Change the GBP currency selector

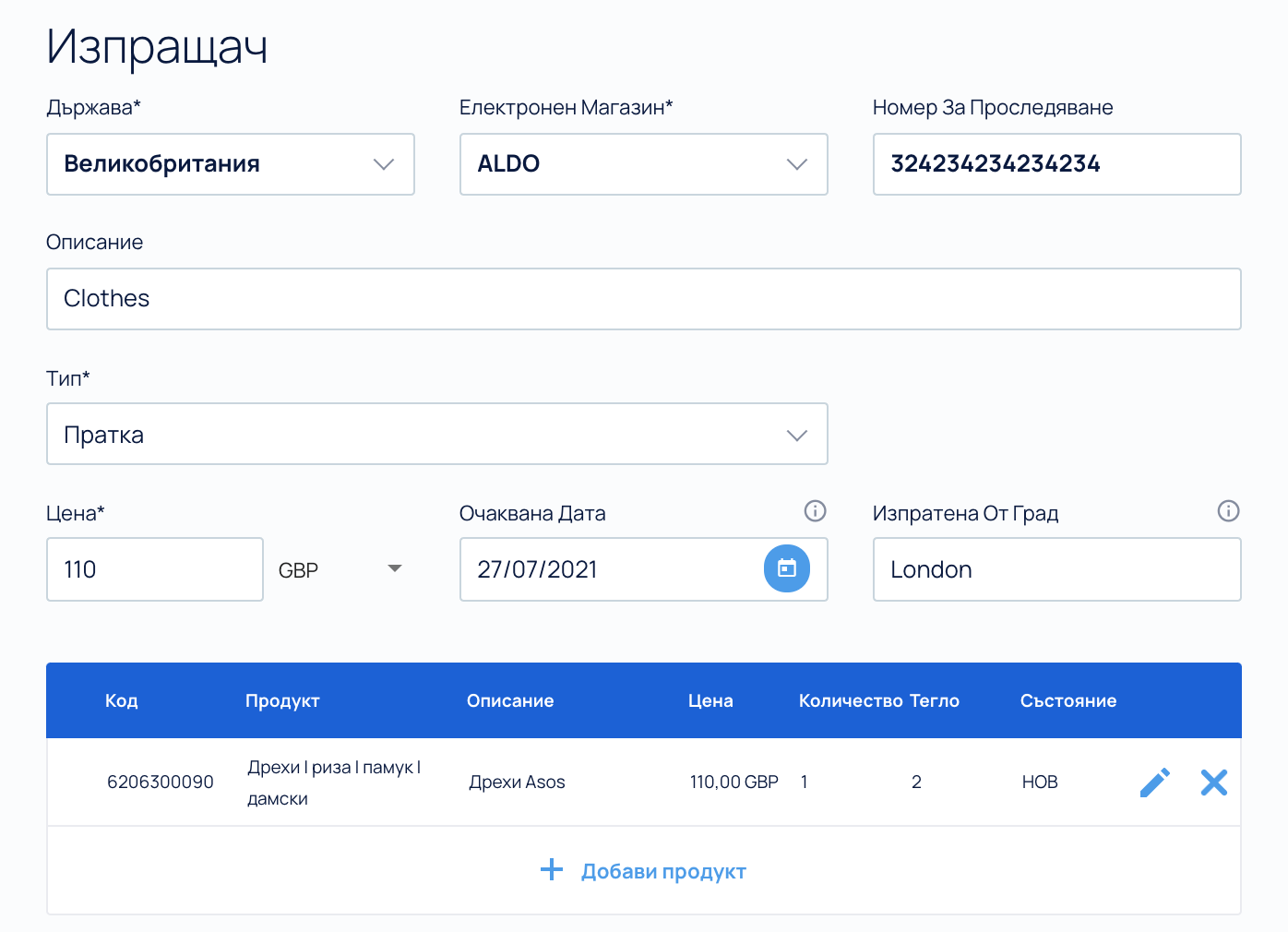coord(340,569)
